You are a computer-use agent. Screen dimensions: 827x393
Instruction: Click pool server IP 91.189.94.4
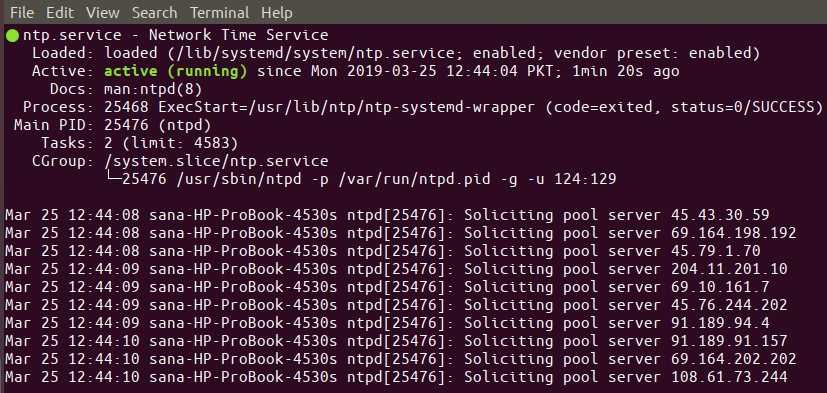point(720,323)
